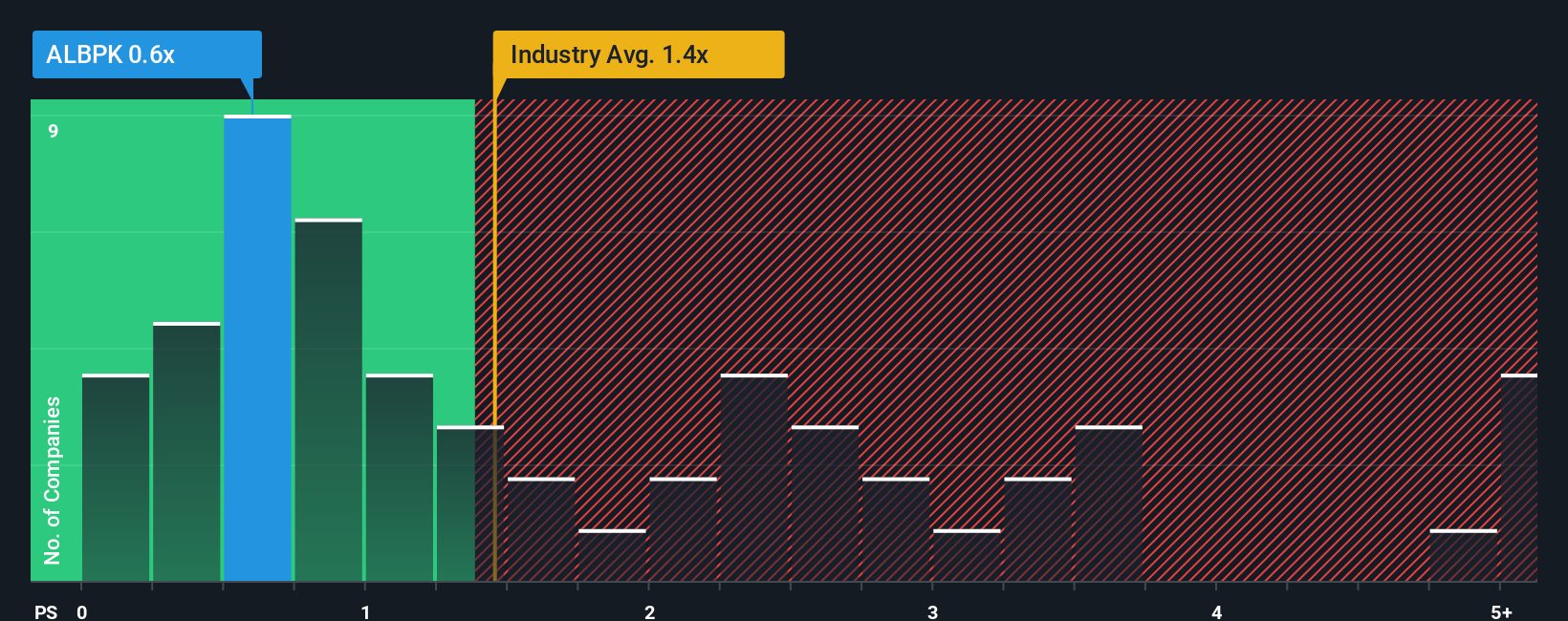The height and width of the screenshot is (621, 1568).
Task: Click the x-axis label 1
Action: (x=365, y=612)
